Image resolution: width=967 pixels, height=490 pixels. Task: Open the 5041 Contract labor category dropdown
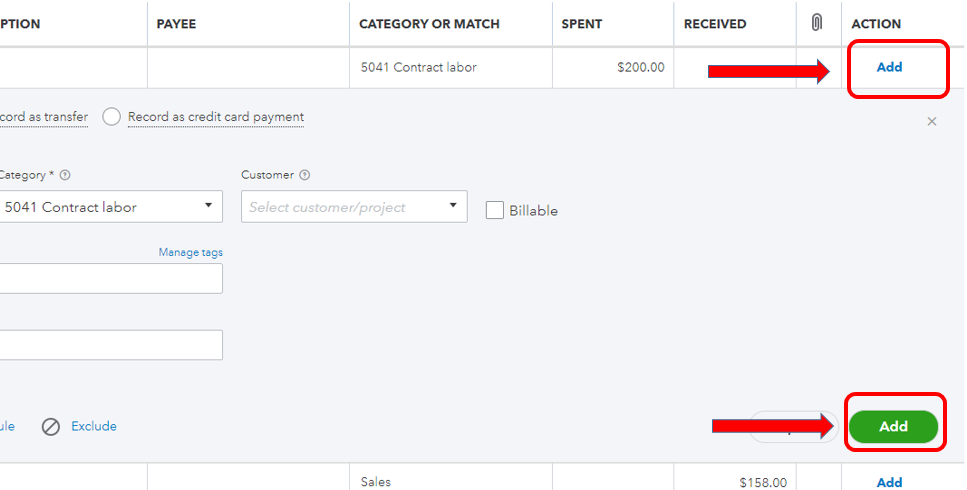click(208, 207)
